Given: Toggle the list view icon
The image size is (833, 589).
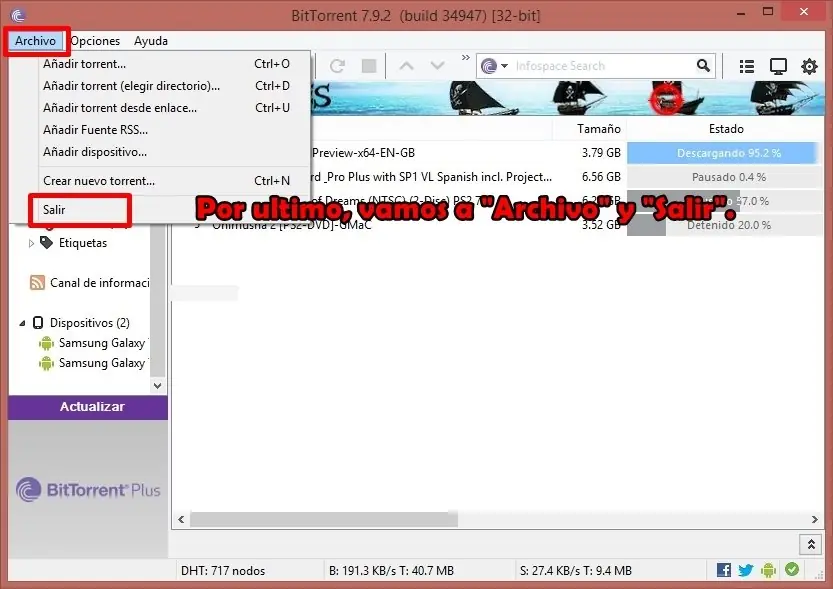Looking at the screenshot, I should (x=746, y=66).
